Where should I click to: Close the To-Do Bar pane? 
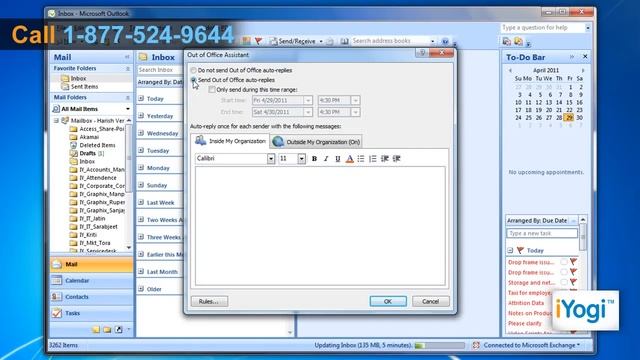(585, 57)
